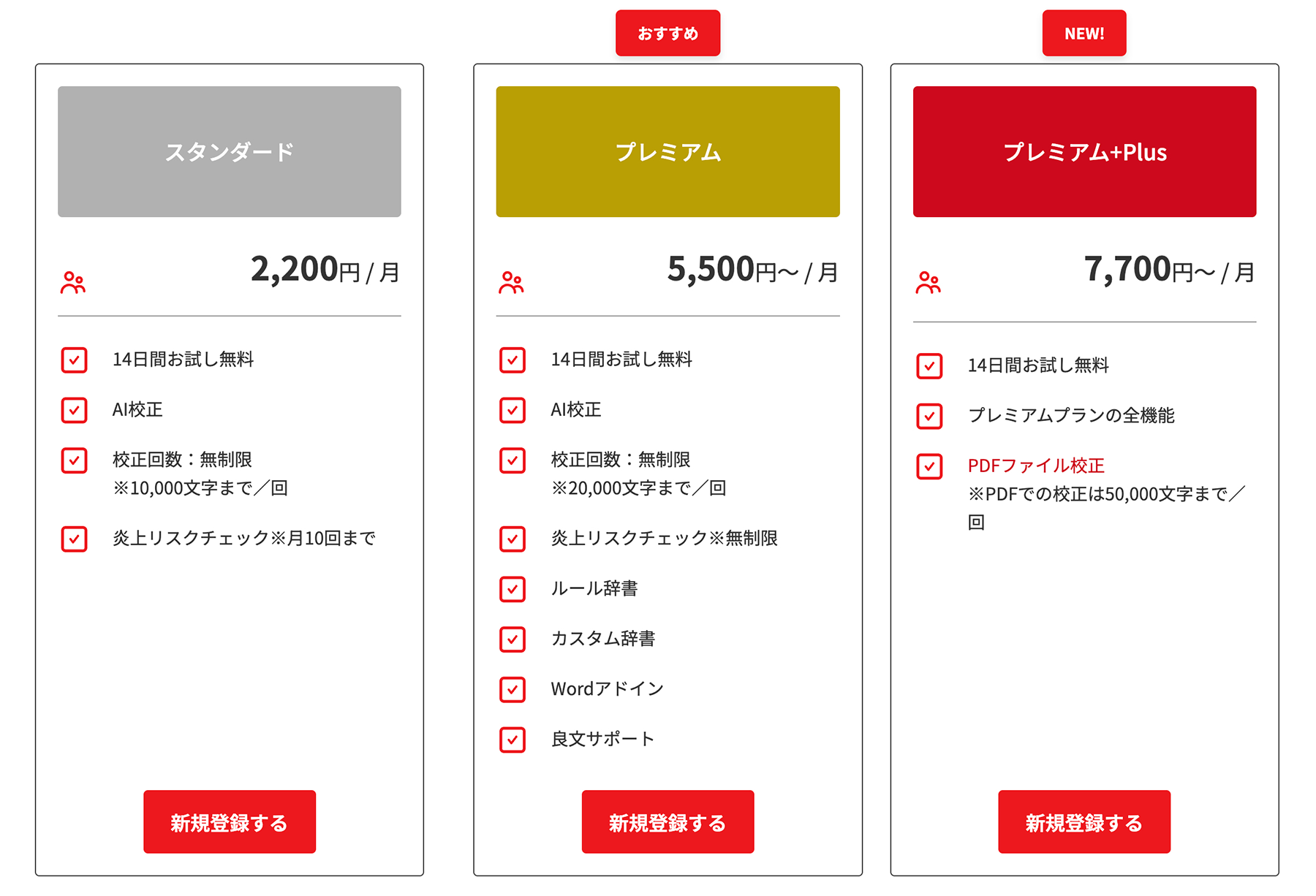Click checkmark icon beside カスタム辞書
This screenshot has height=896, width=1316.
pos(513,639)
